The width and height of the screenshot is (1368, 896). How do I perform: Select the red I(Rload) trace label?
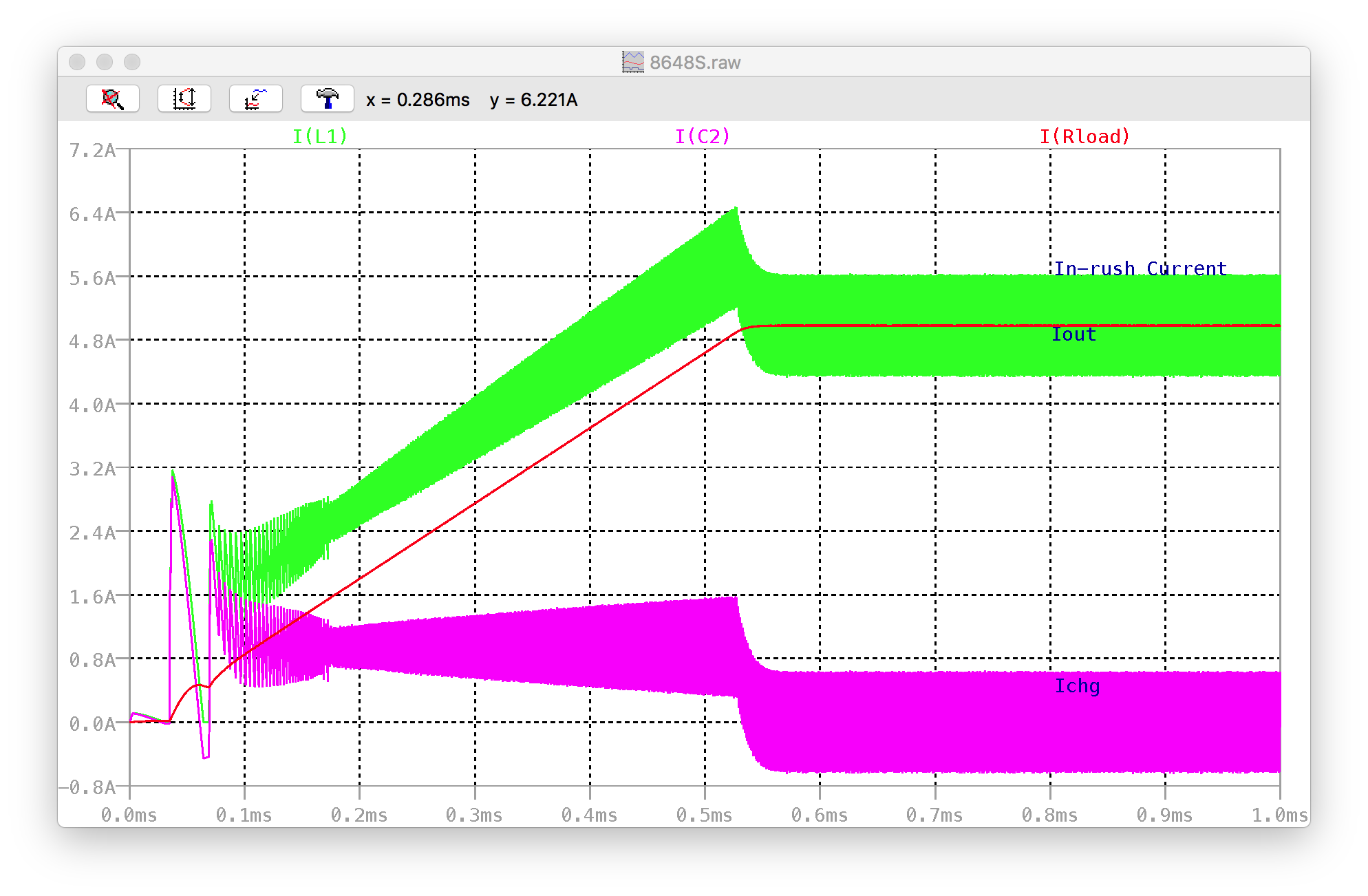[x=1085, y=136]
